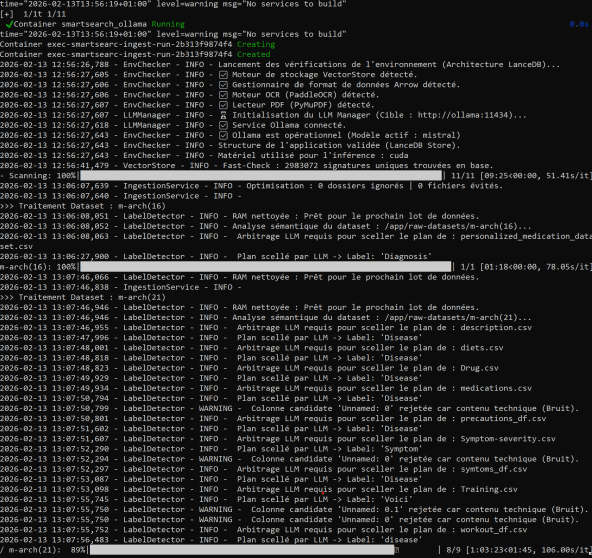Click 'Matériel utilisé pour l'inférence : cuda'
This screenshot has height=558, width=592.
(x=313, y=156)
